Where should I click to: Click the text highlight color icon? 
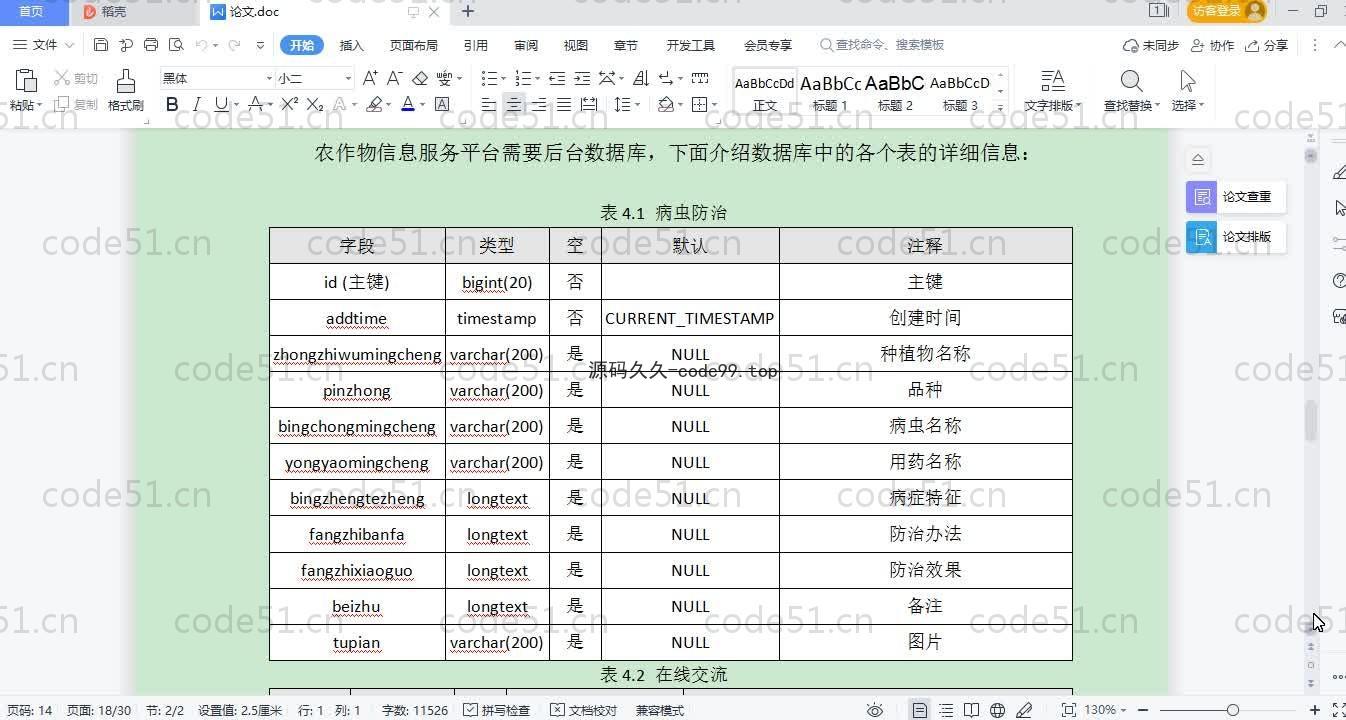[373, 104]
